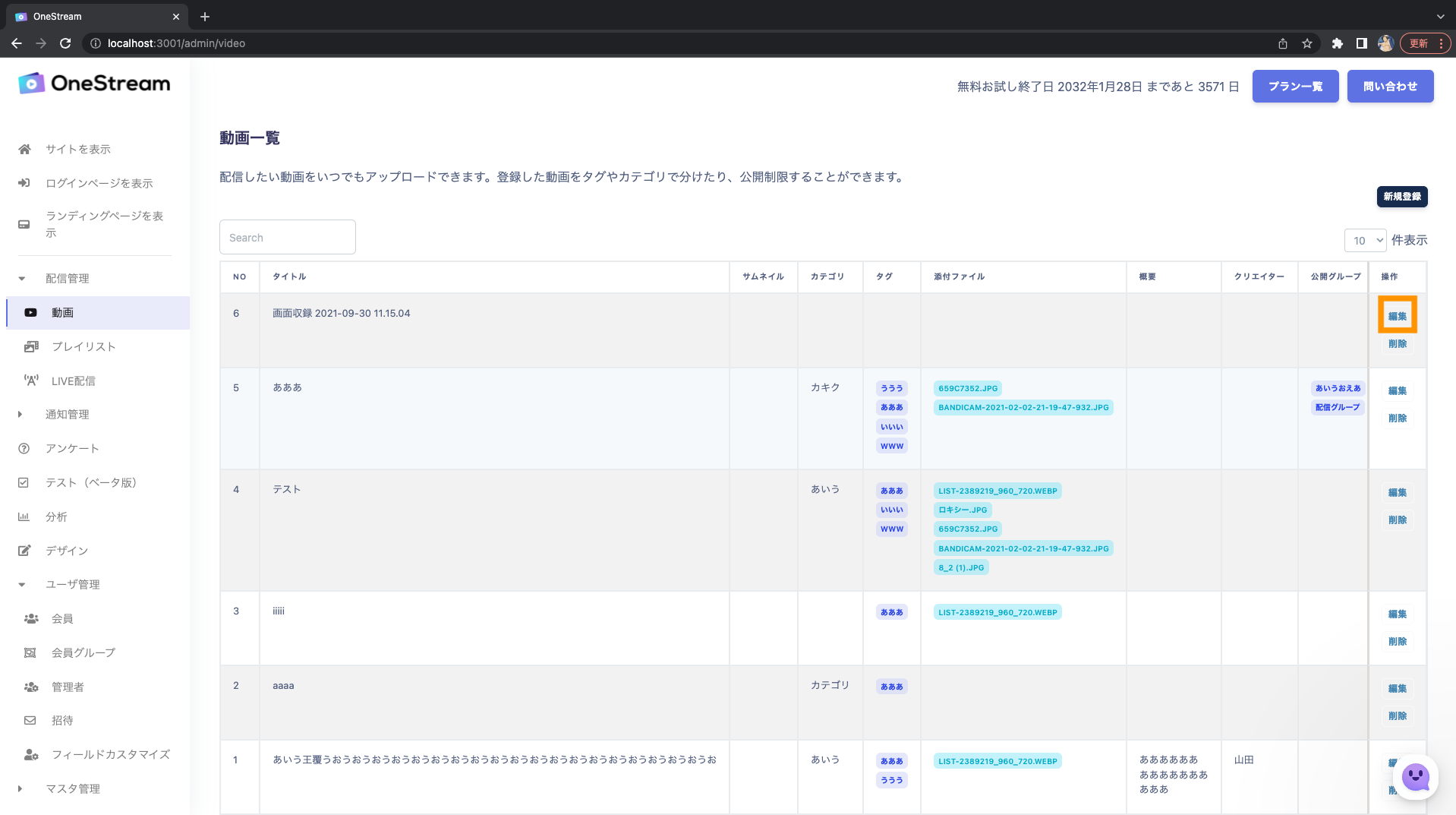Click 編集 for the aaaa row
The width and height of the screenshot is (1456, 815).
coord(1398,688)
